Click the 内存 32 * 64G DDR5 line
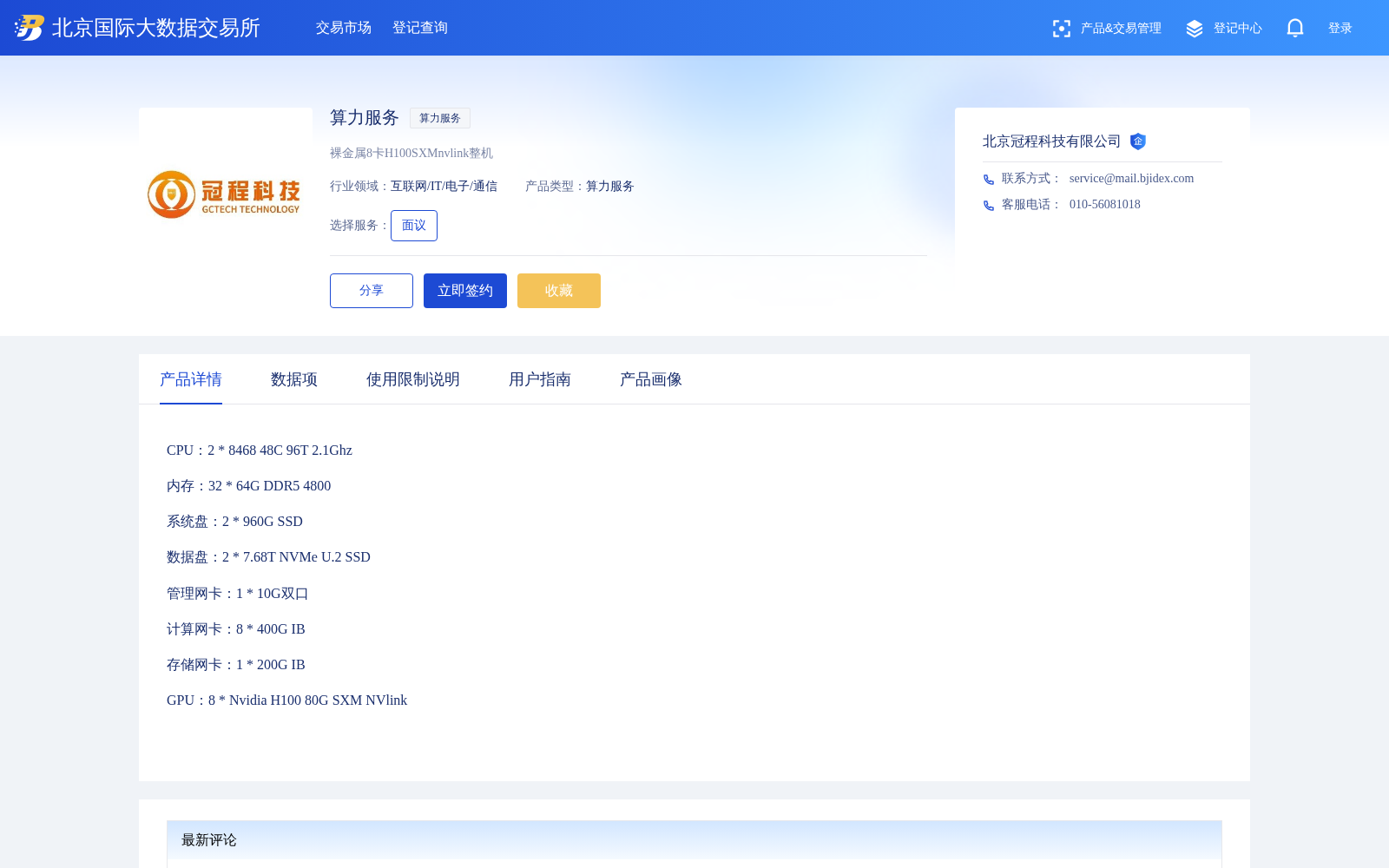The width and height of the screenshot is (1389, 868). coord(248,486)
